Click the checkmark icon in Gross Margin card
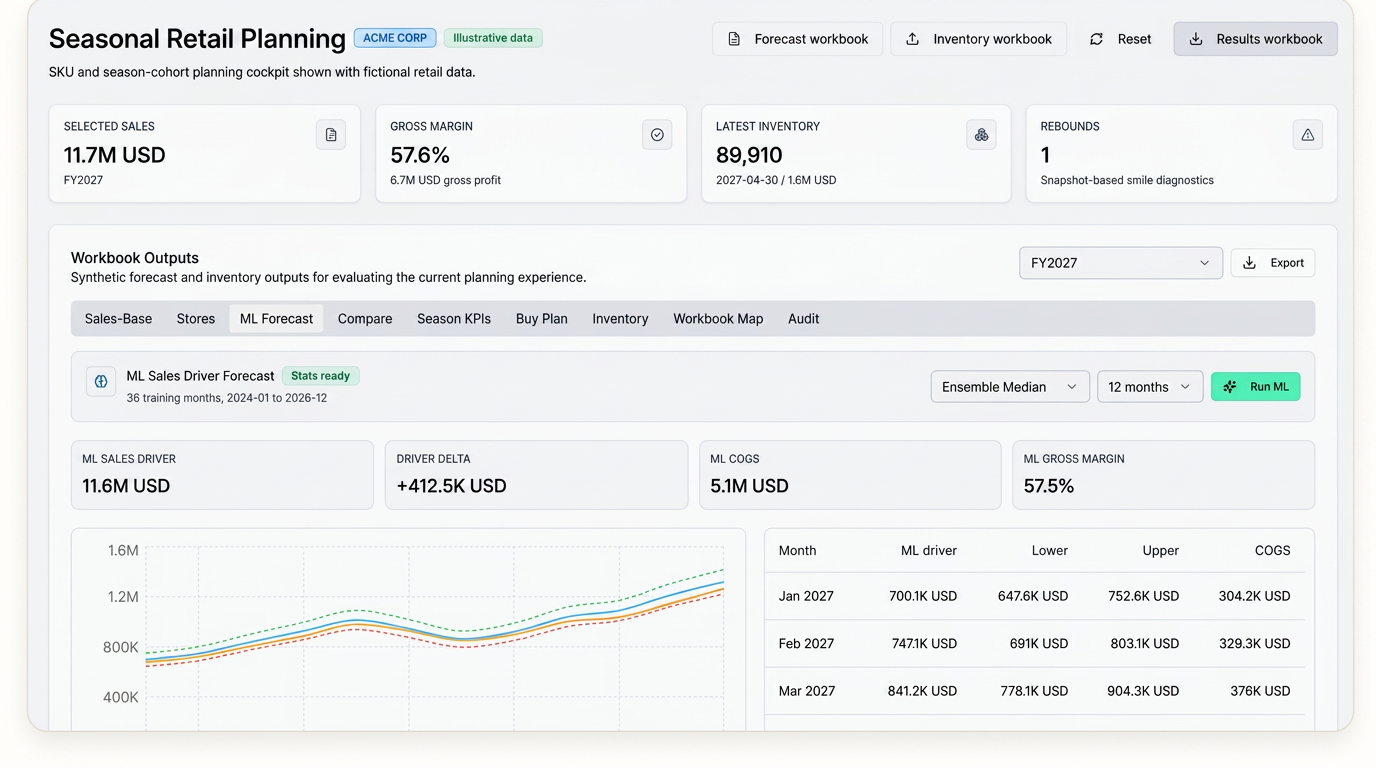 pos(657,135)
